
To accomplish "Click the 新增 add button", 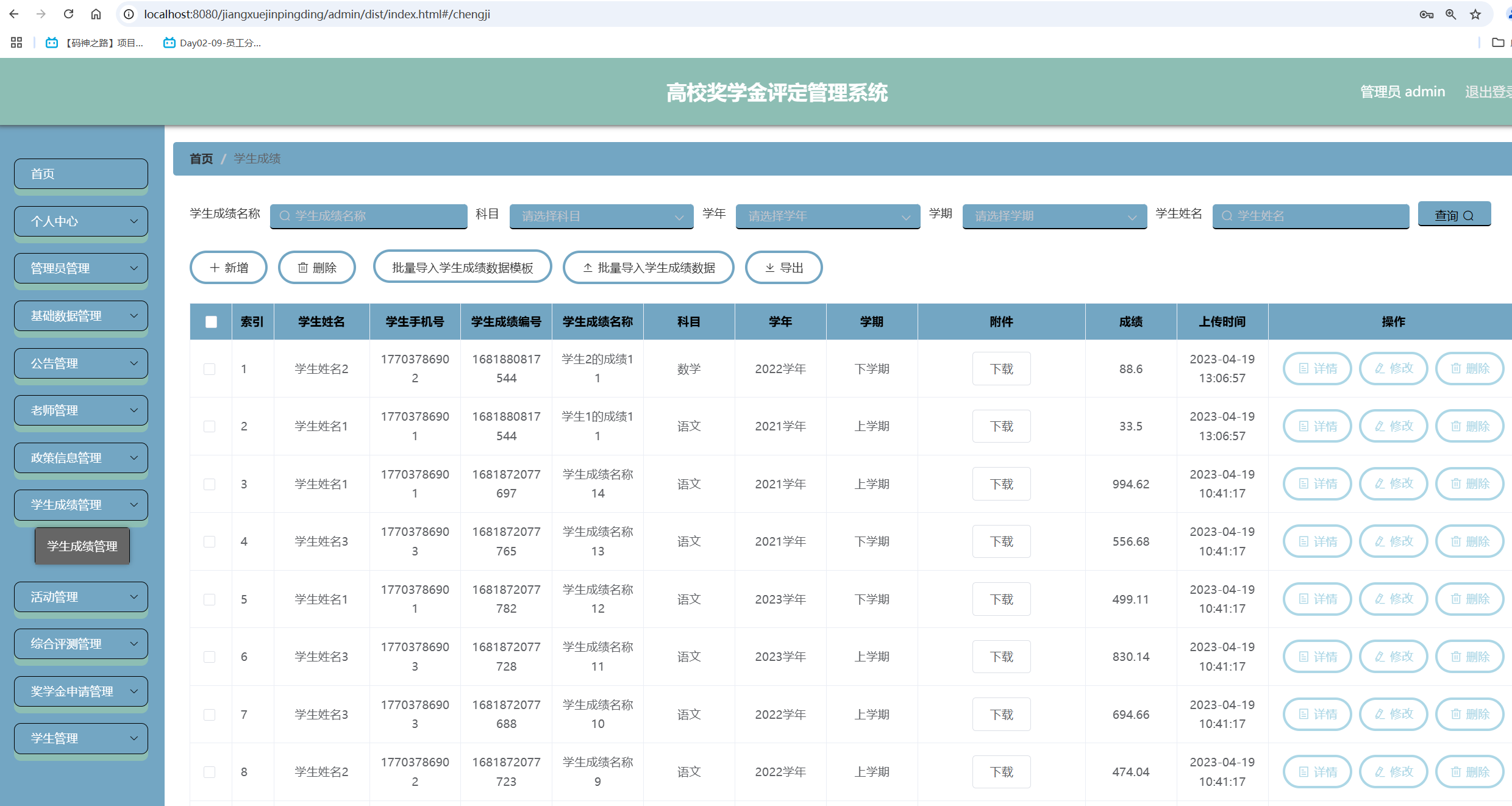I will [229, 268].
